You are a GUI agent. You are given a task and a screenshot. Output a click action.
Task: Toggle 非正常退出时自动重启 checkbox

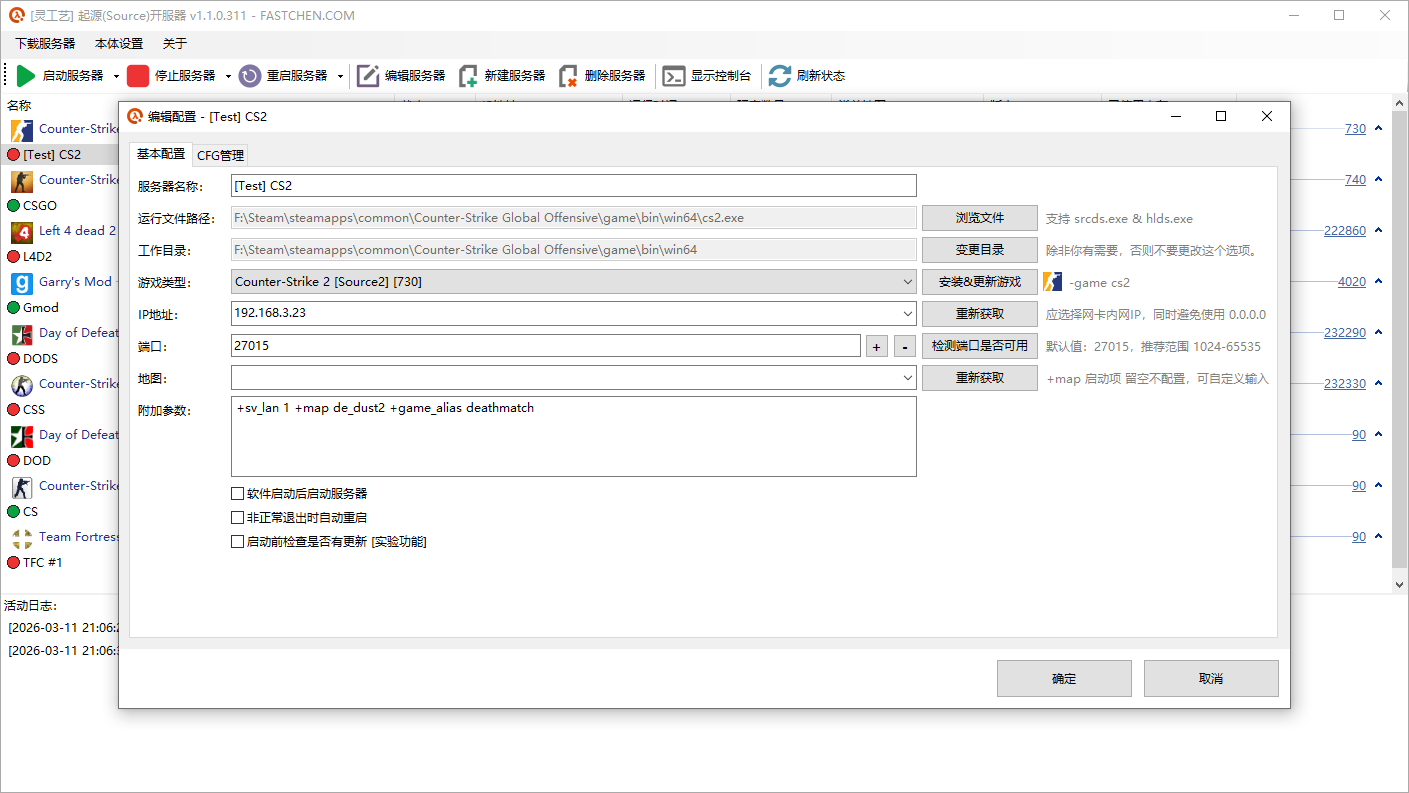click(x=237, y=518)
